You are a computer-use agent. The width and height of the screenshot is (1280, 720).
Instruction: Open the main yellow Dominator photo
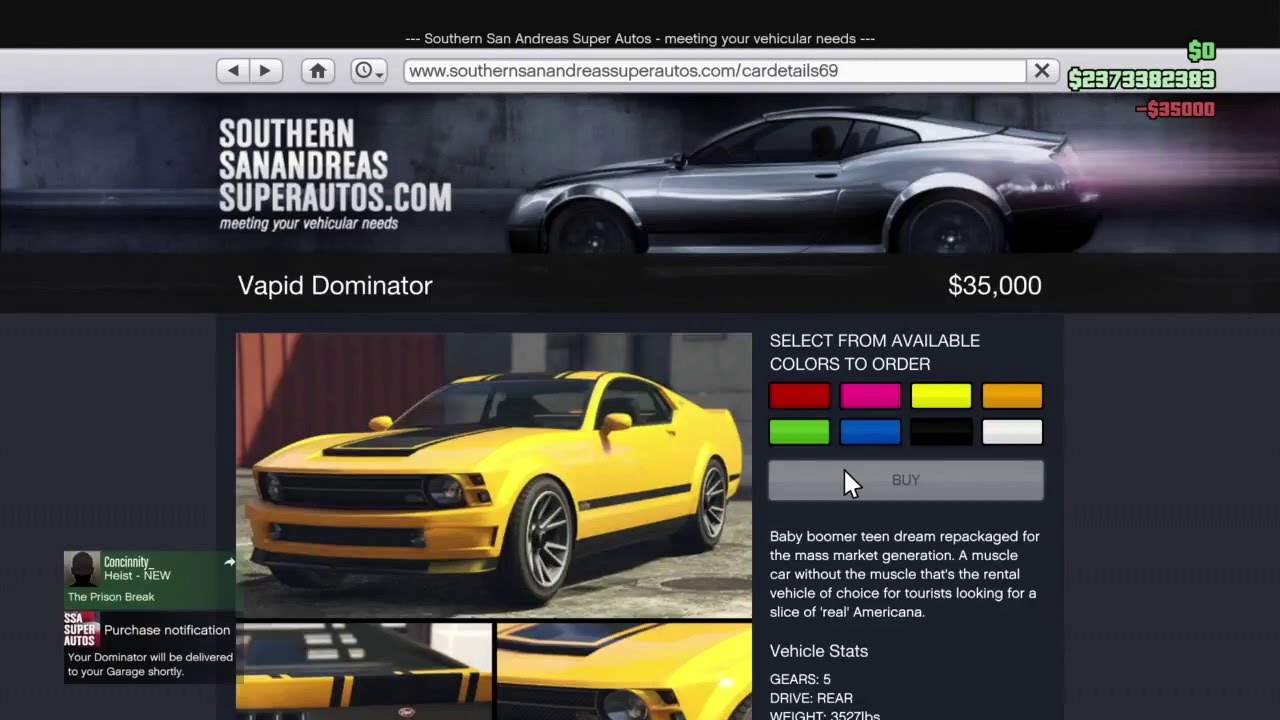pos(494,475)
